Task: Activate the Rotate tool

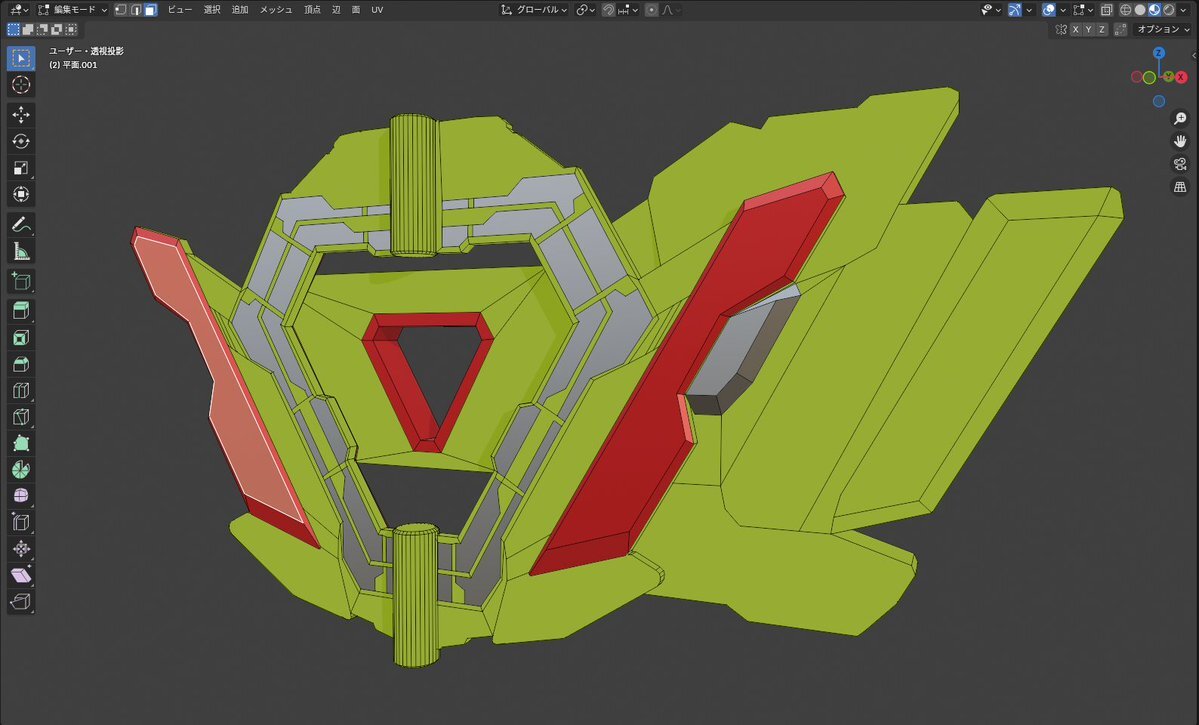Action: point(21,141)
